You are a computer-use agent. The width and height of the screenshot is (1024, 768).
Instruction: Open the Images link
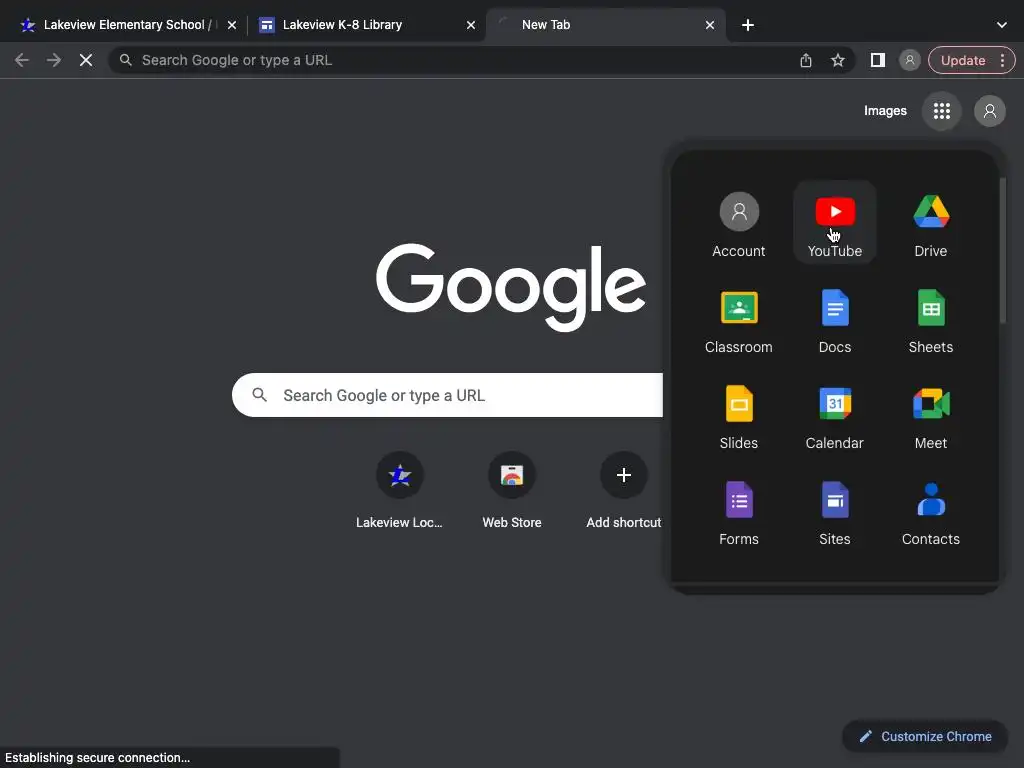885,111
